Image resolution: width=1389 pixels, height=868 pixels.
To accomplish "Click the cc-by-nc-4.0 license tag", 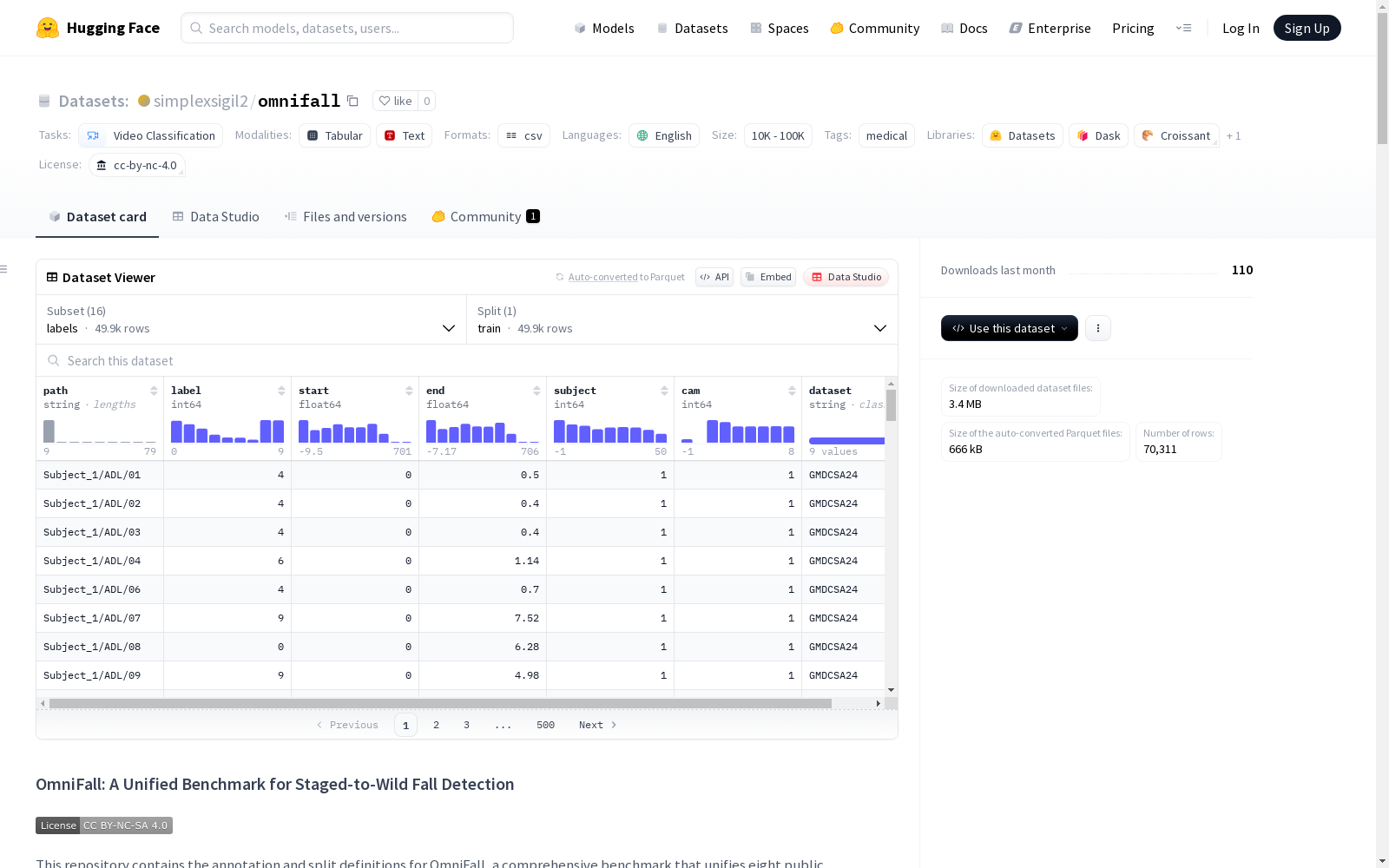I will click(137, 165).
